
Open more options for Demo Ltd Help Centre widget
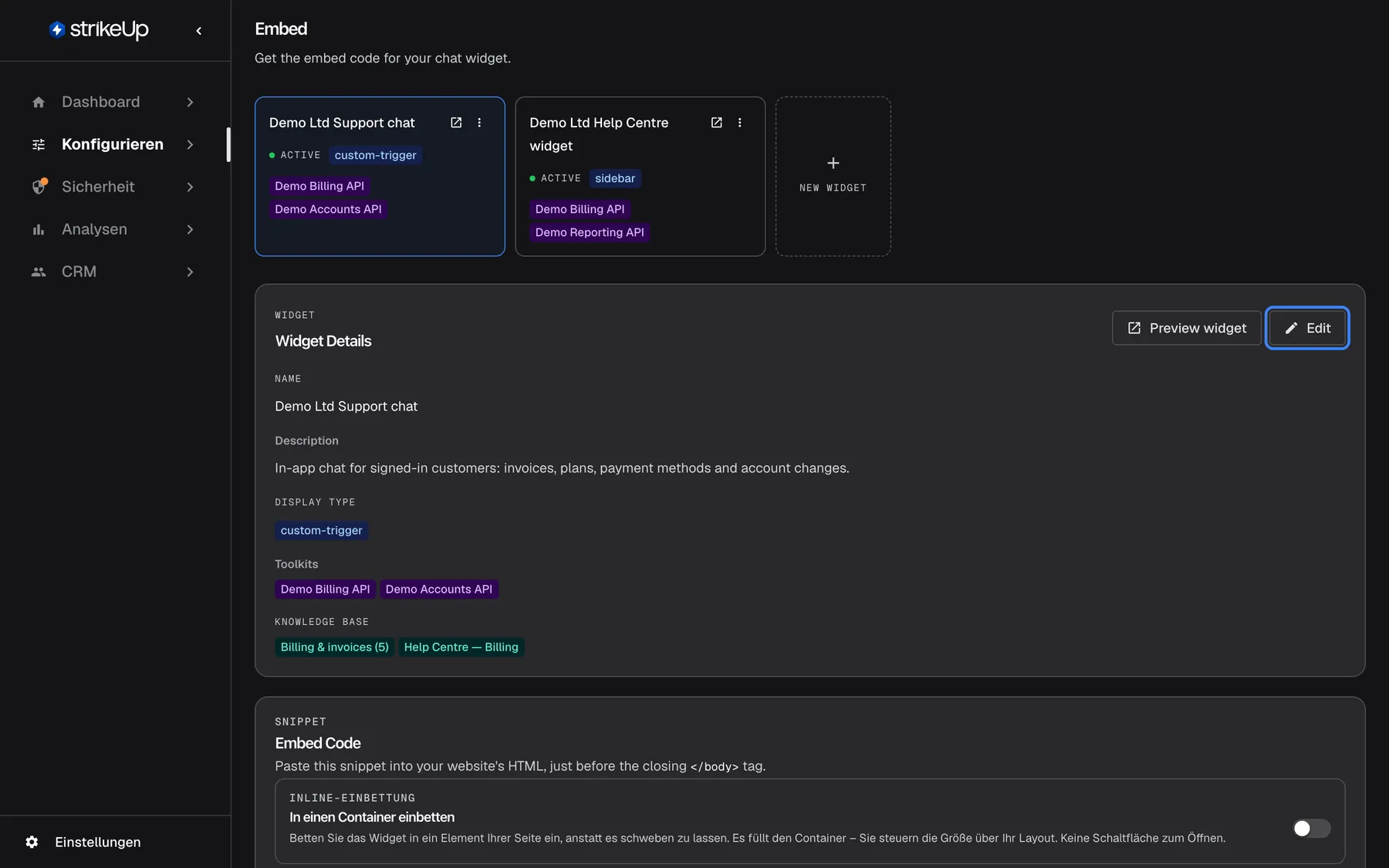click(x=739, y=123)
